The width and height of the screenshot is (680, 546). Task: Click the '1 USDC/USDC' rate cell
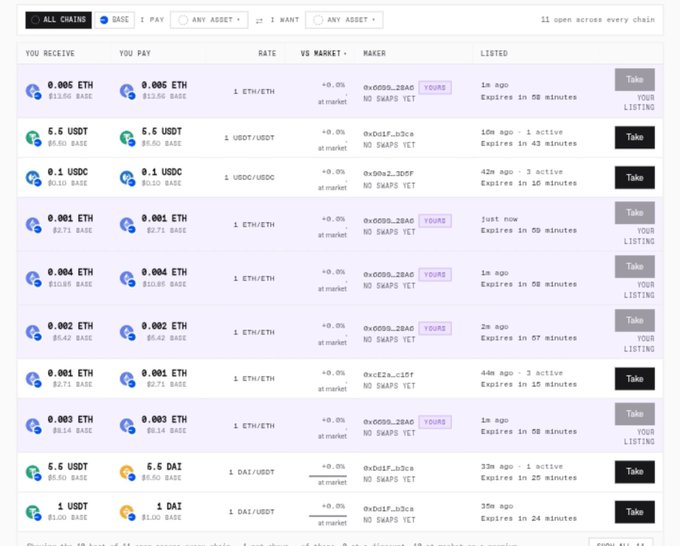tap(249, 177)
